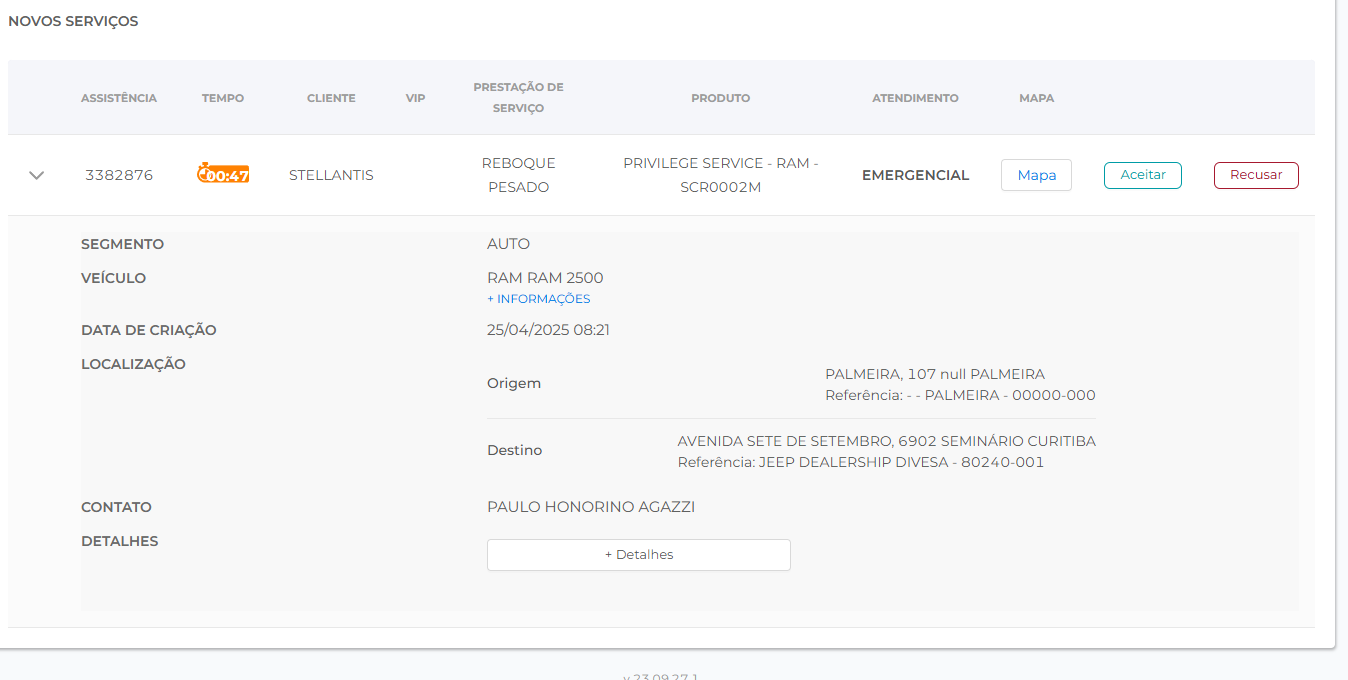Screen dimensions: 1348x680
Task: Expand the + Detalhes section
Action: (x=638, y=555)
